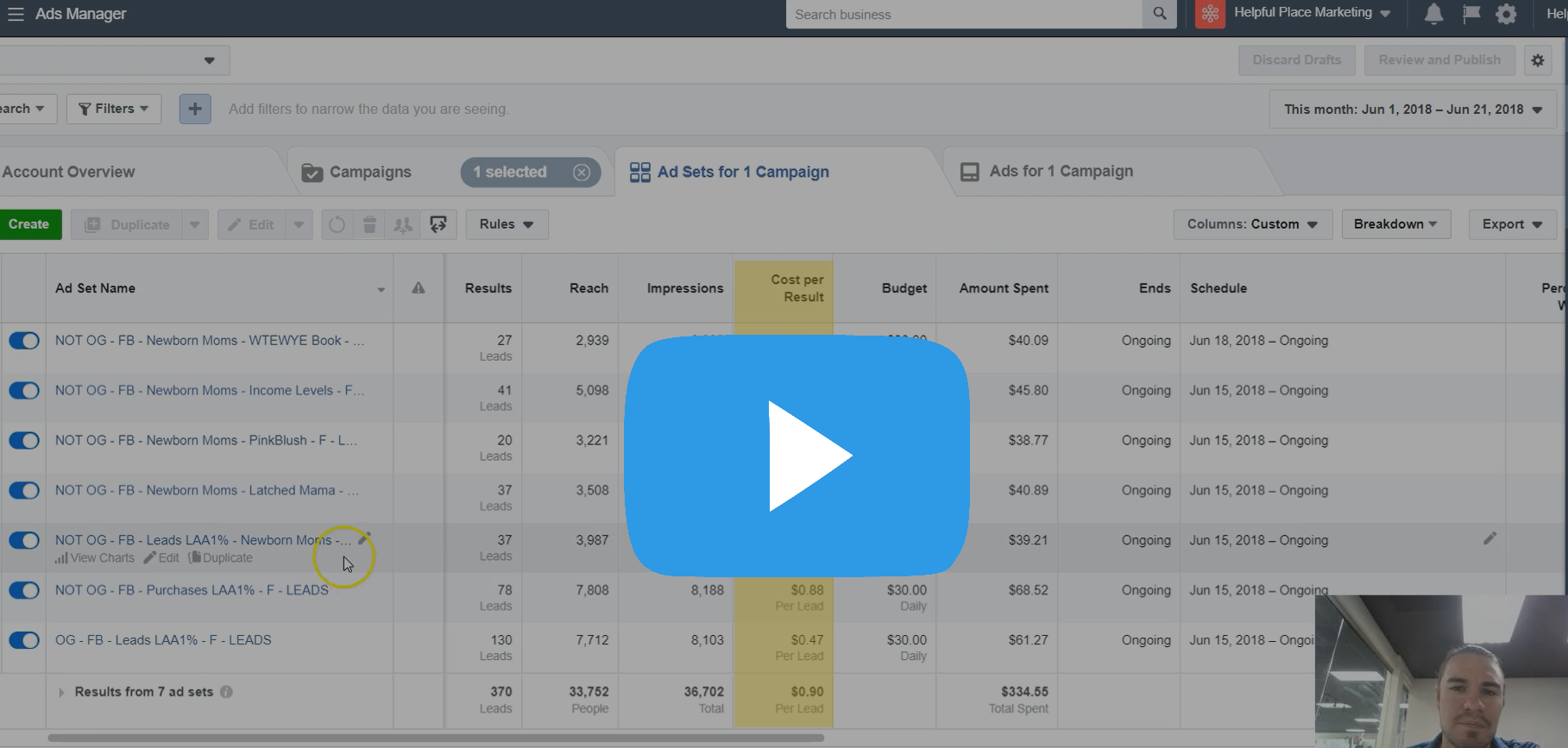Clear the 1 selected campaign filter

(x=582, y=172)
